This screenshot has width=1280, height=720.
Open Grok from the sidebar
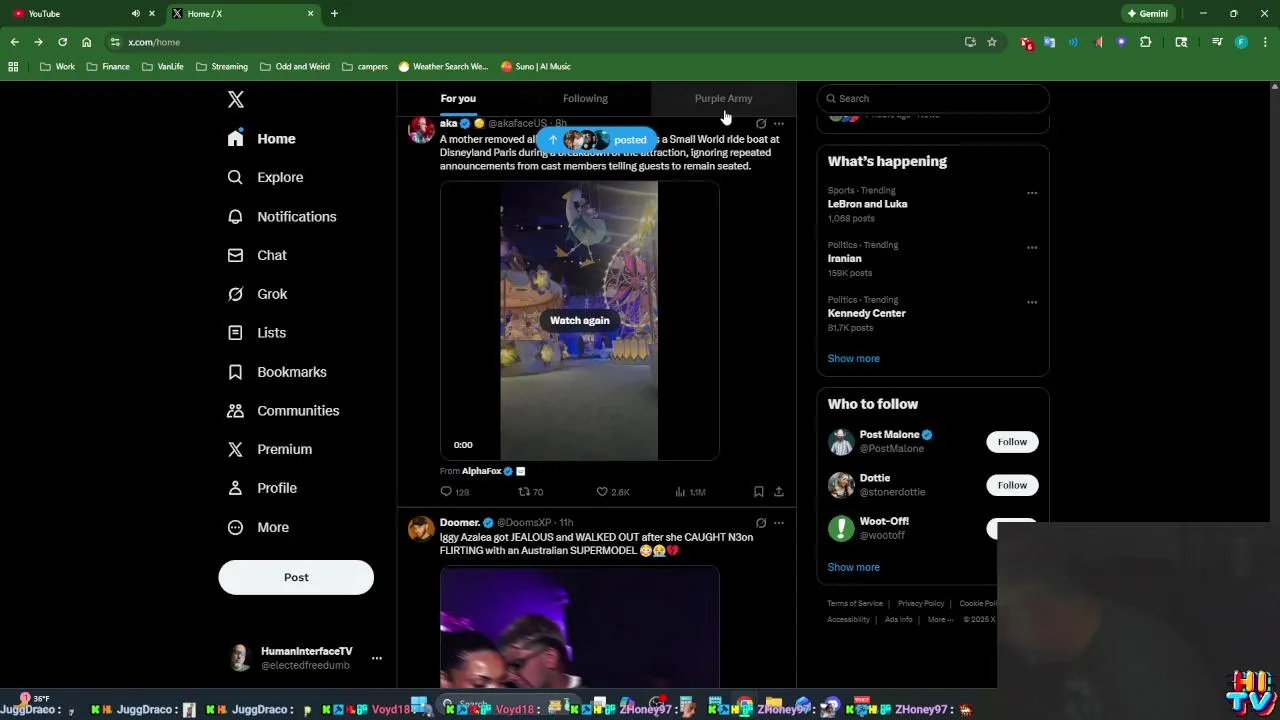pyautogui.click(x=258, y=294)
